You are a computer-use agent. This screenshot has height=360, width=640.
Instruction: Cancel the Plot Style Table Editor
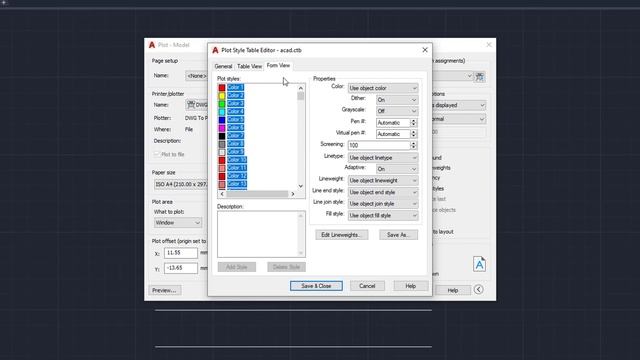367,286
